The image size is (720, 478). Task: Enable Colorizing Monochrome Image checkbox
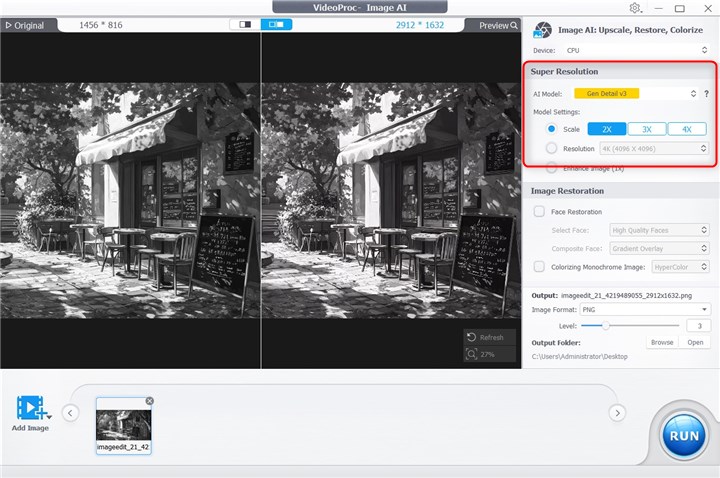[540, 267]
